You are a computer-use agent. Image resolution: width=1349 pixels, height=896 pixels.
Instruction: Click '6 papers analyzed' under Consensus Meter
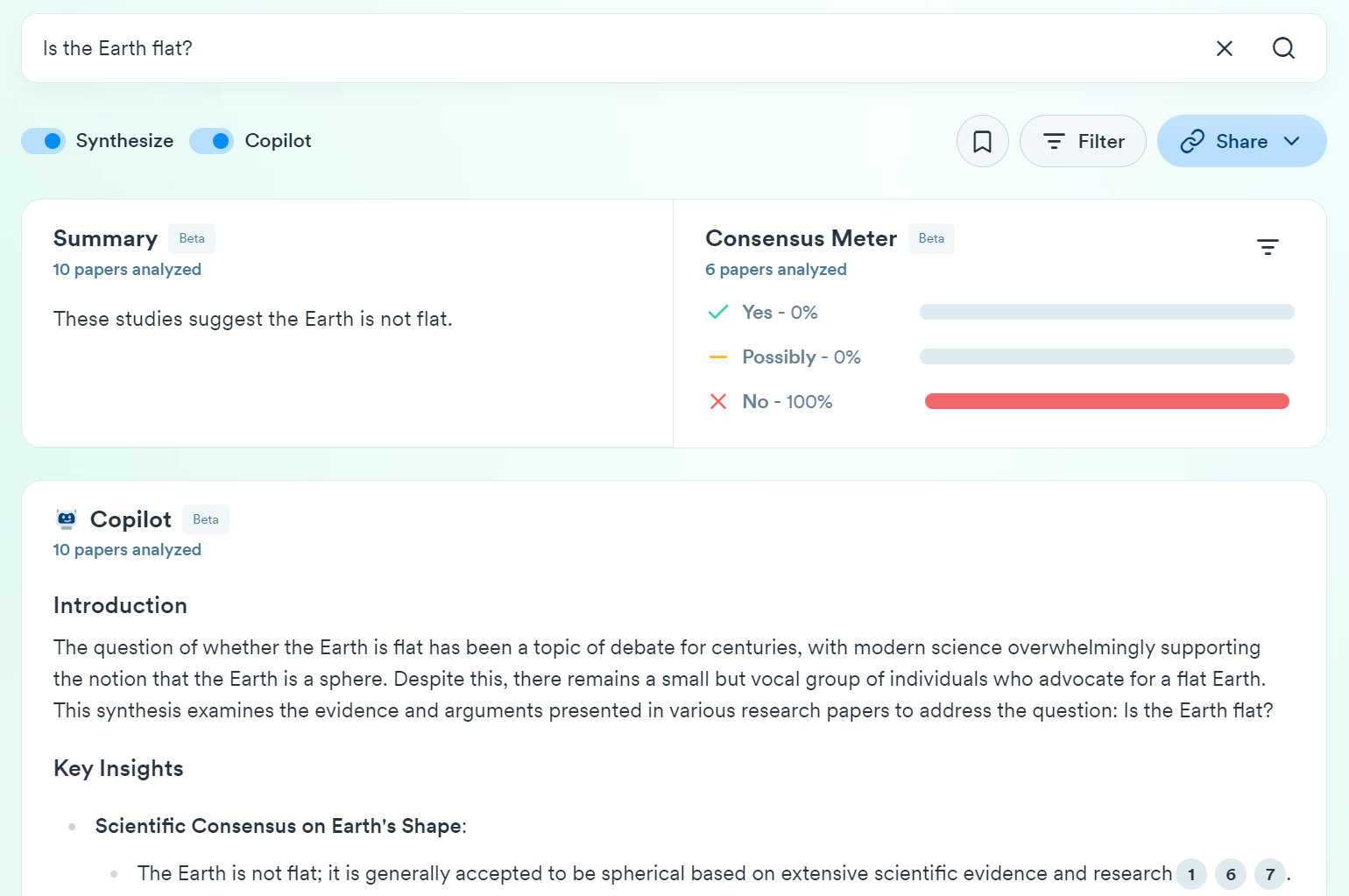[x=775, y=270]
